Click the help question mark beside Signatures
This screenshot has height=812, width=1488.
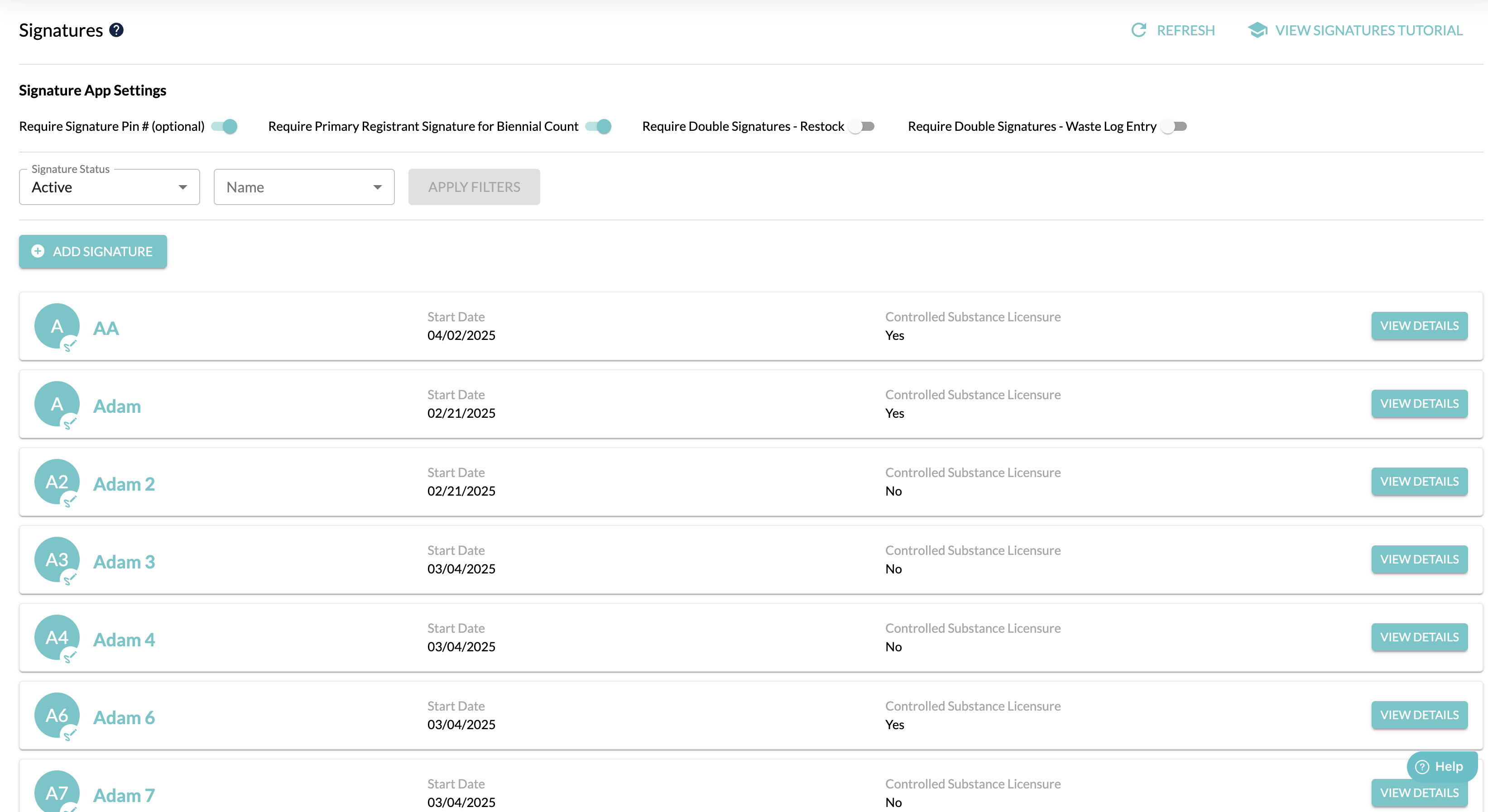116,30
